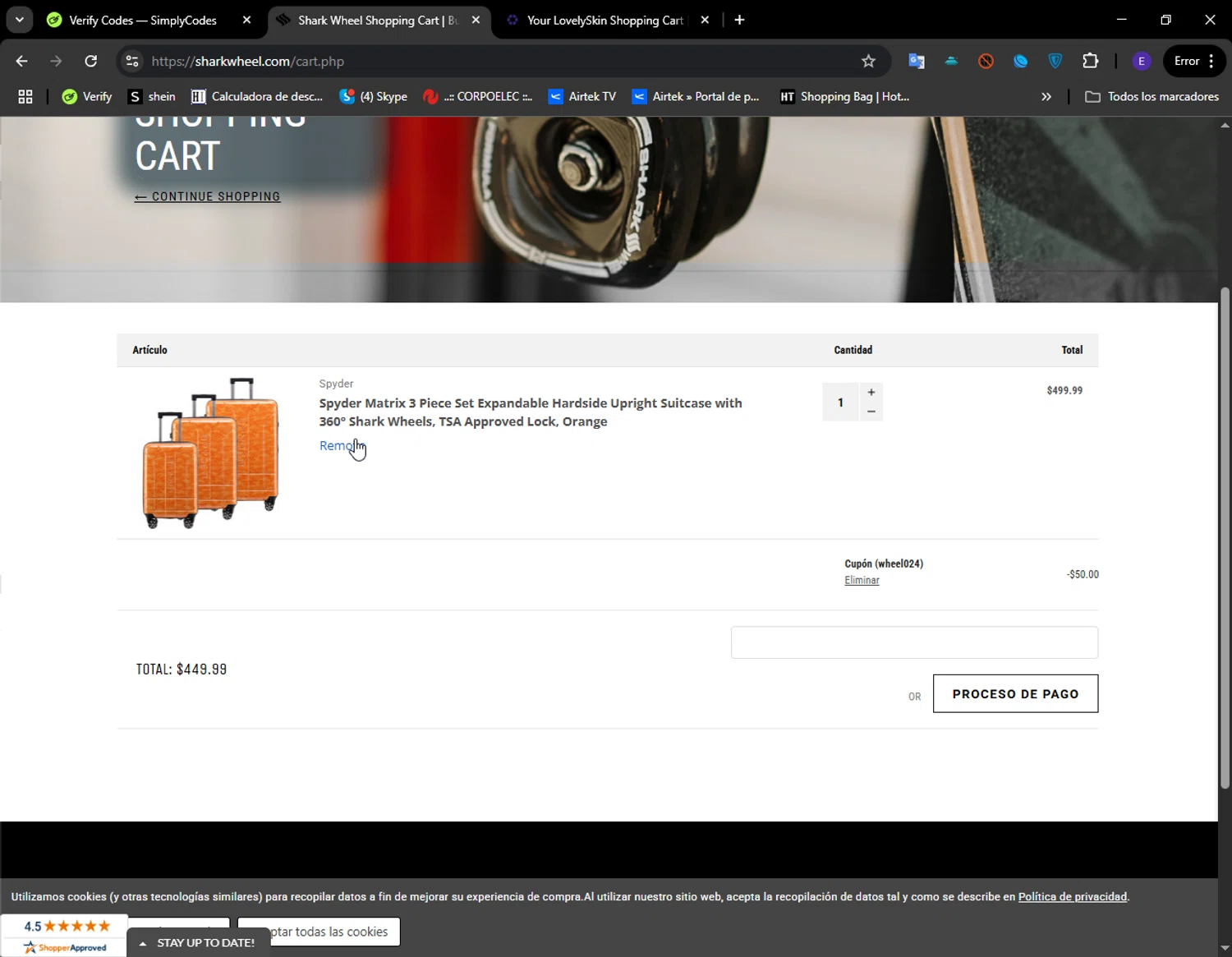This screenshot has height=957, width=1232.
Task: Close the LovelySkin Shopping Cart tab
Action: tap(705, 20)
